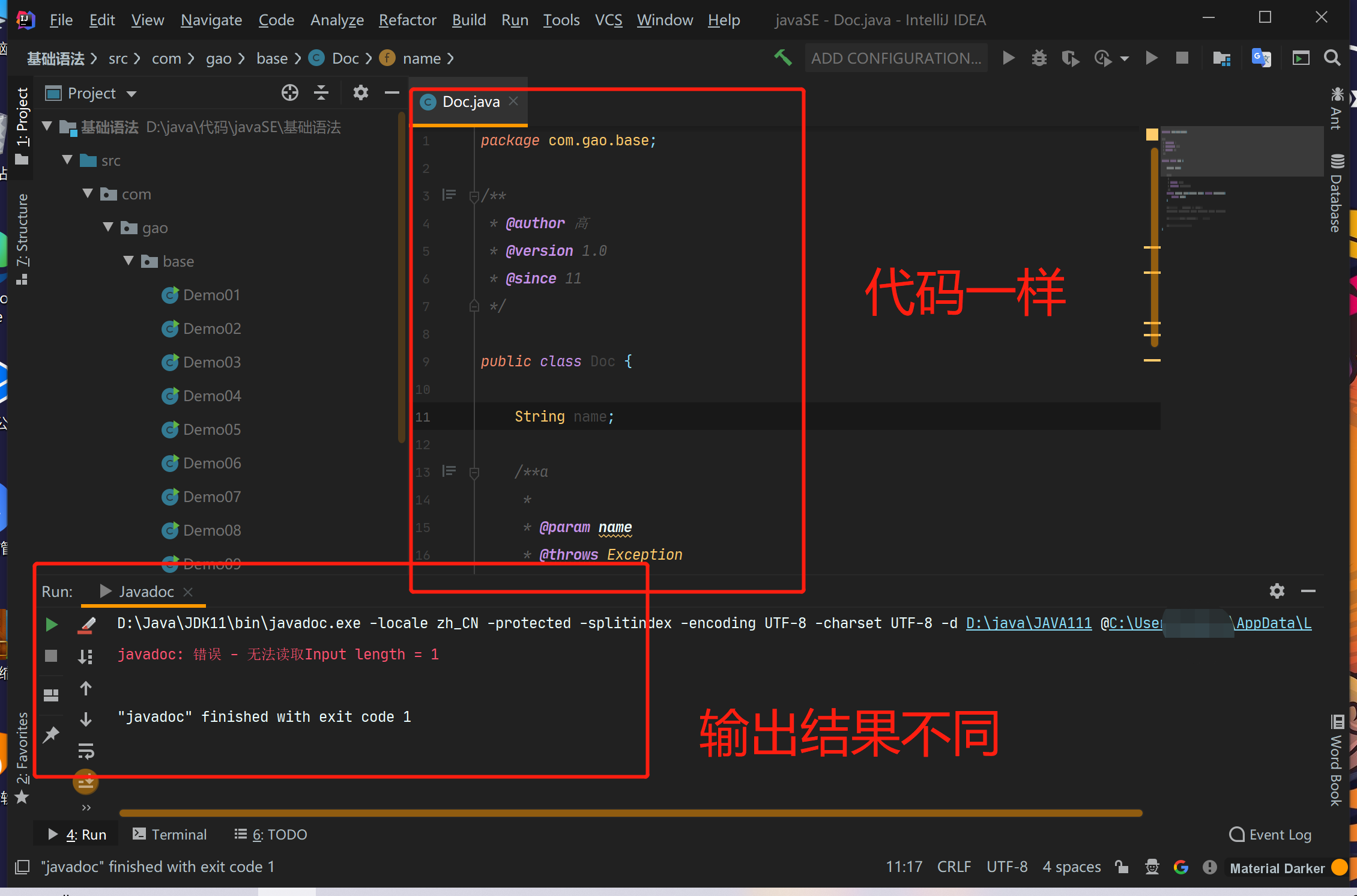1357x896 pixels.
Task: Toggle scroll to end in Run console
Action: (x=86, y=782)
